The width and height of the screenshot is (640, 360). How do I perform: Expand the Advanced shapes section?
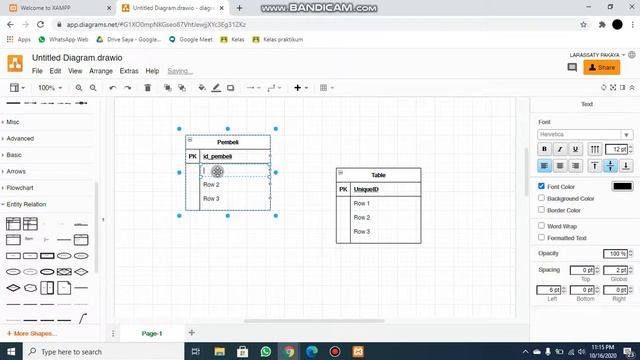click(x=20, y=138)
